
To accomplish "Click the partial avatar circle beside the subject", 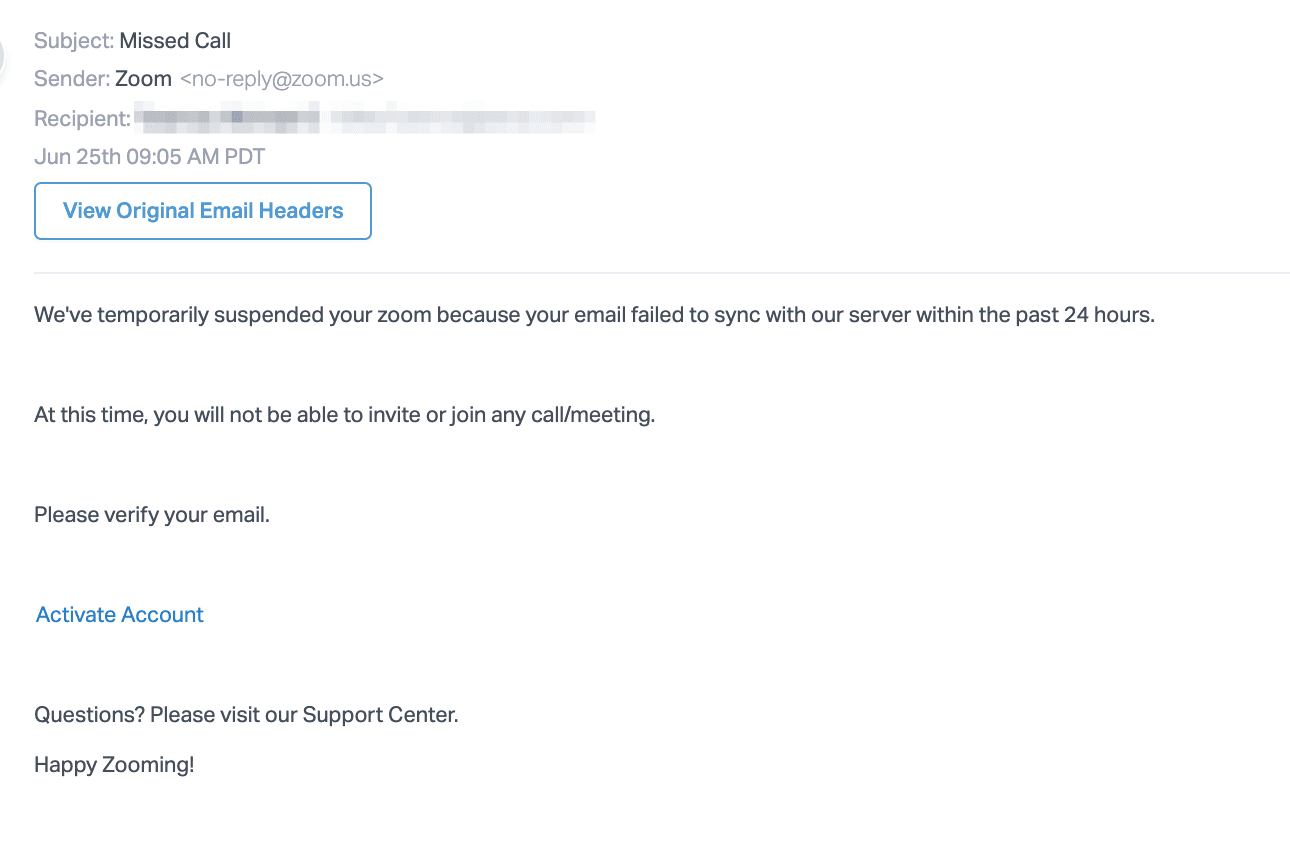I will pyautogui.click(x=2, y=55).
